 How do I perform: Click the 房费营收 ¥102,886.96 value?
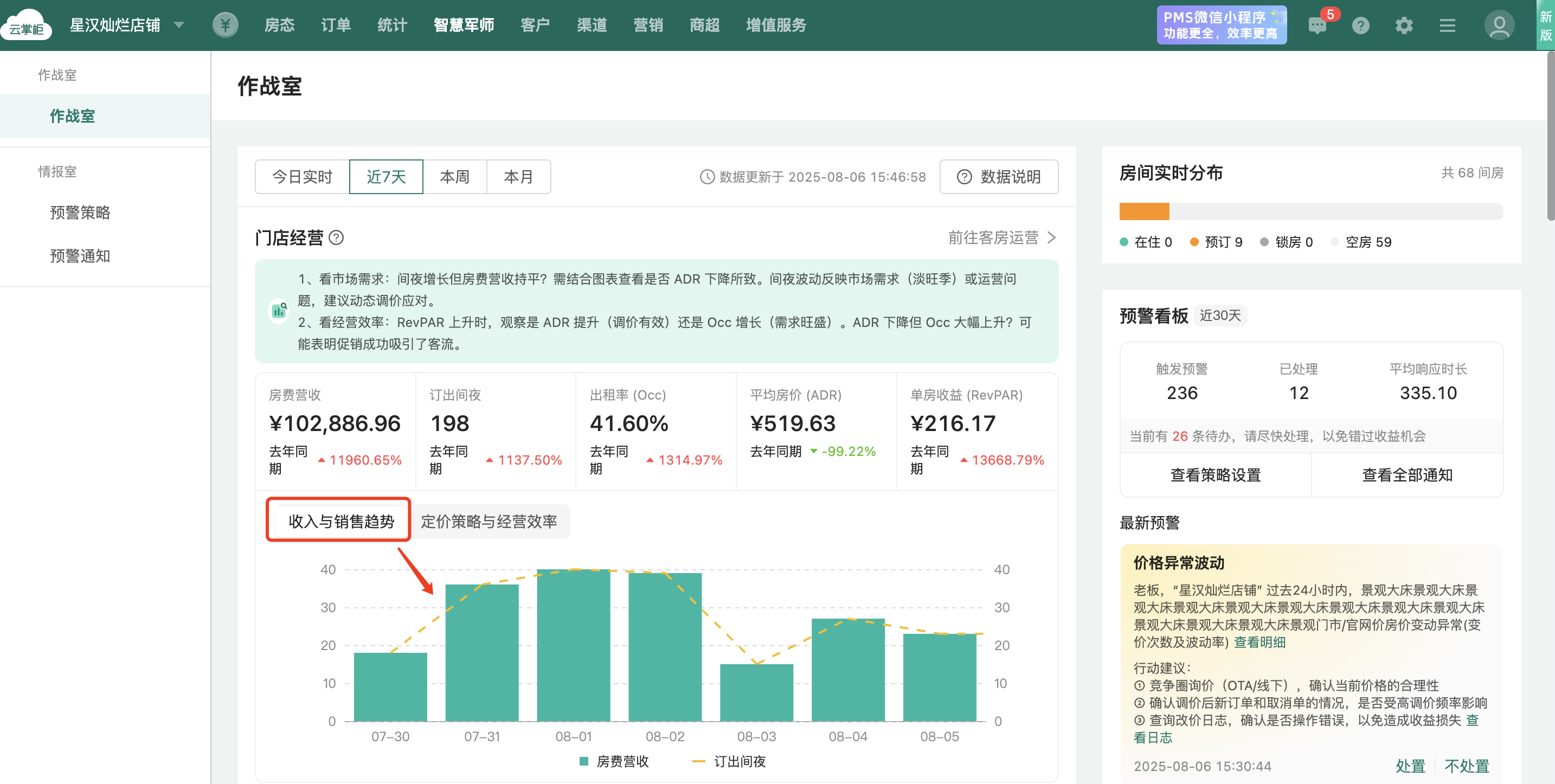(335, 423)
